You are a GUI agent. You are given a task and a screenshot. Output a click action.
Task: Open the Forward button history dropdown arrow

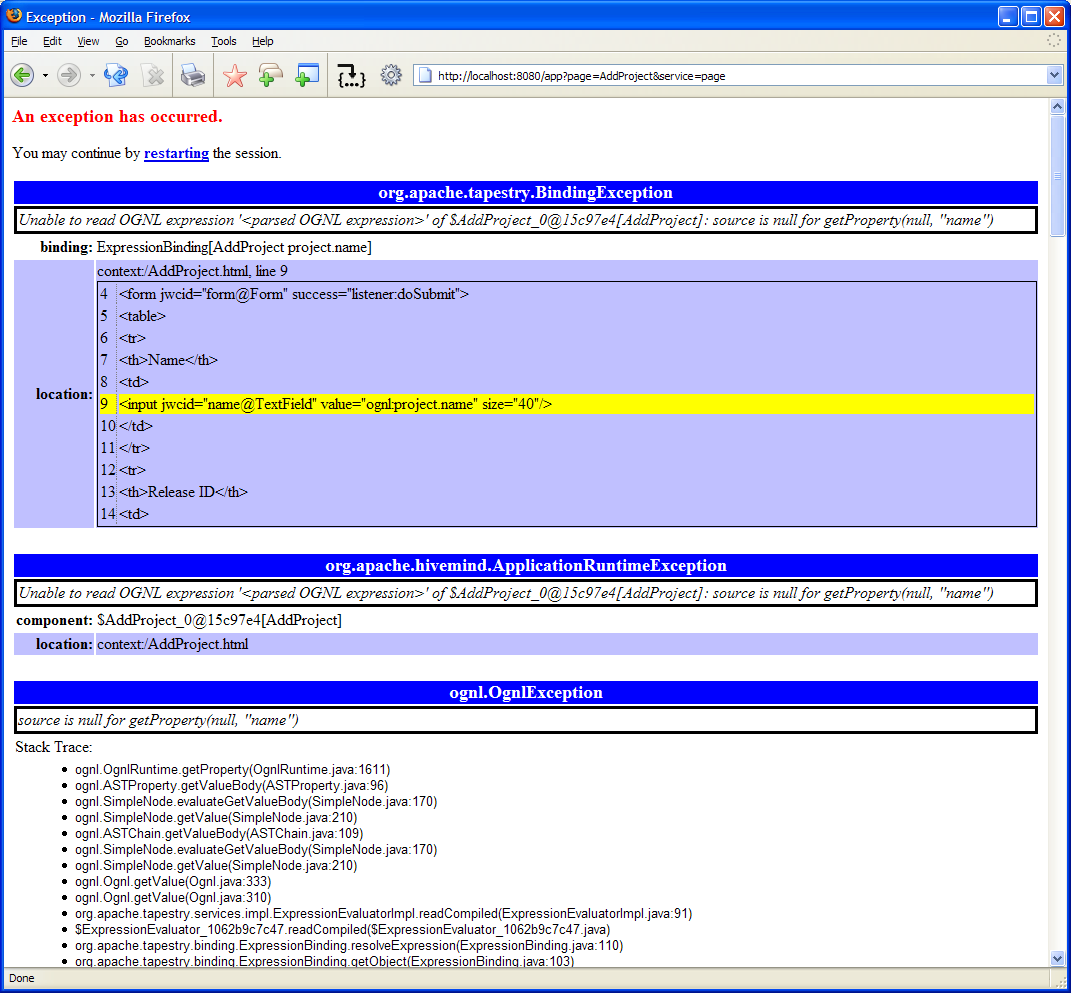92,75
